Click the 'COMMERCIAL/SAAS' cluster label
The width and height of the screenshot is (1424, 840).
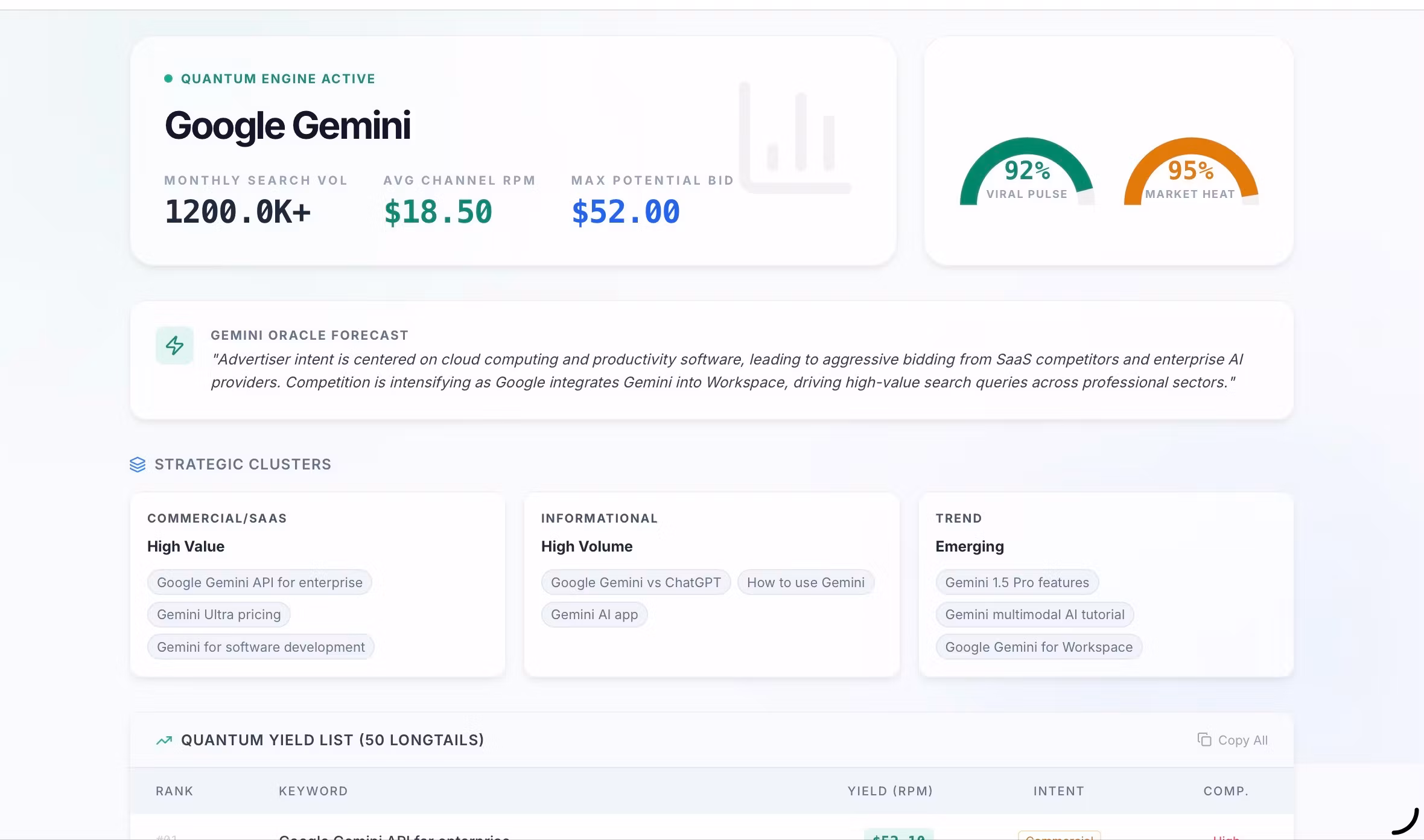click(x=217, y=518)
